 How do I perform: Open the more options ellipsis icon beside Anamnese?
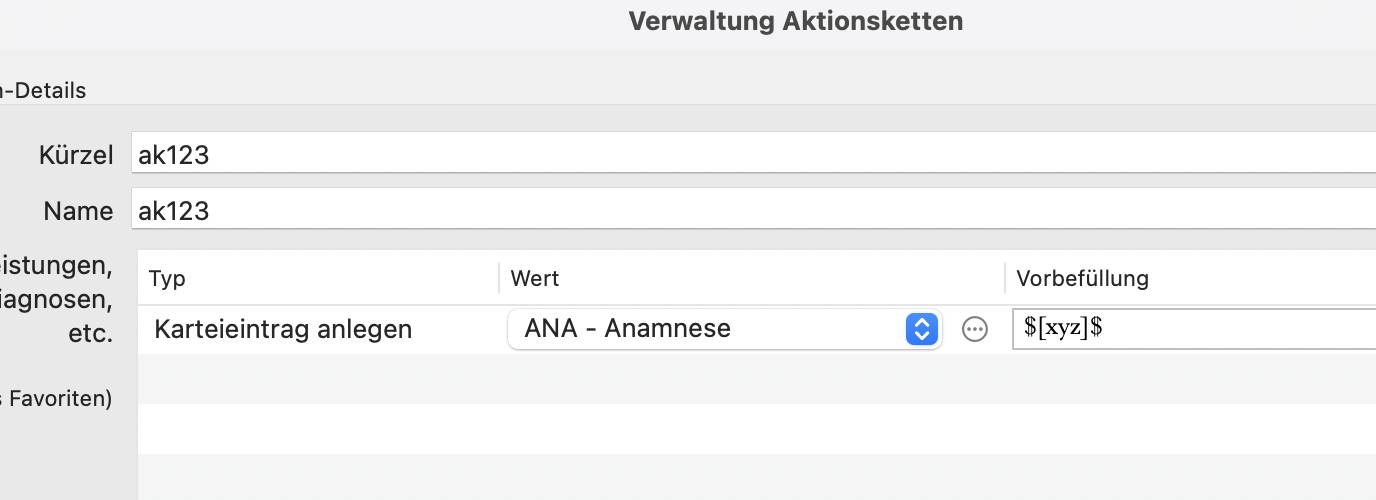tap(974, 329)
